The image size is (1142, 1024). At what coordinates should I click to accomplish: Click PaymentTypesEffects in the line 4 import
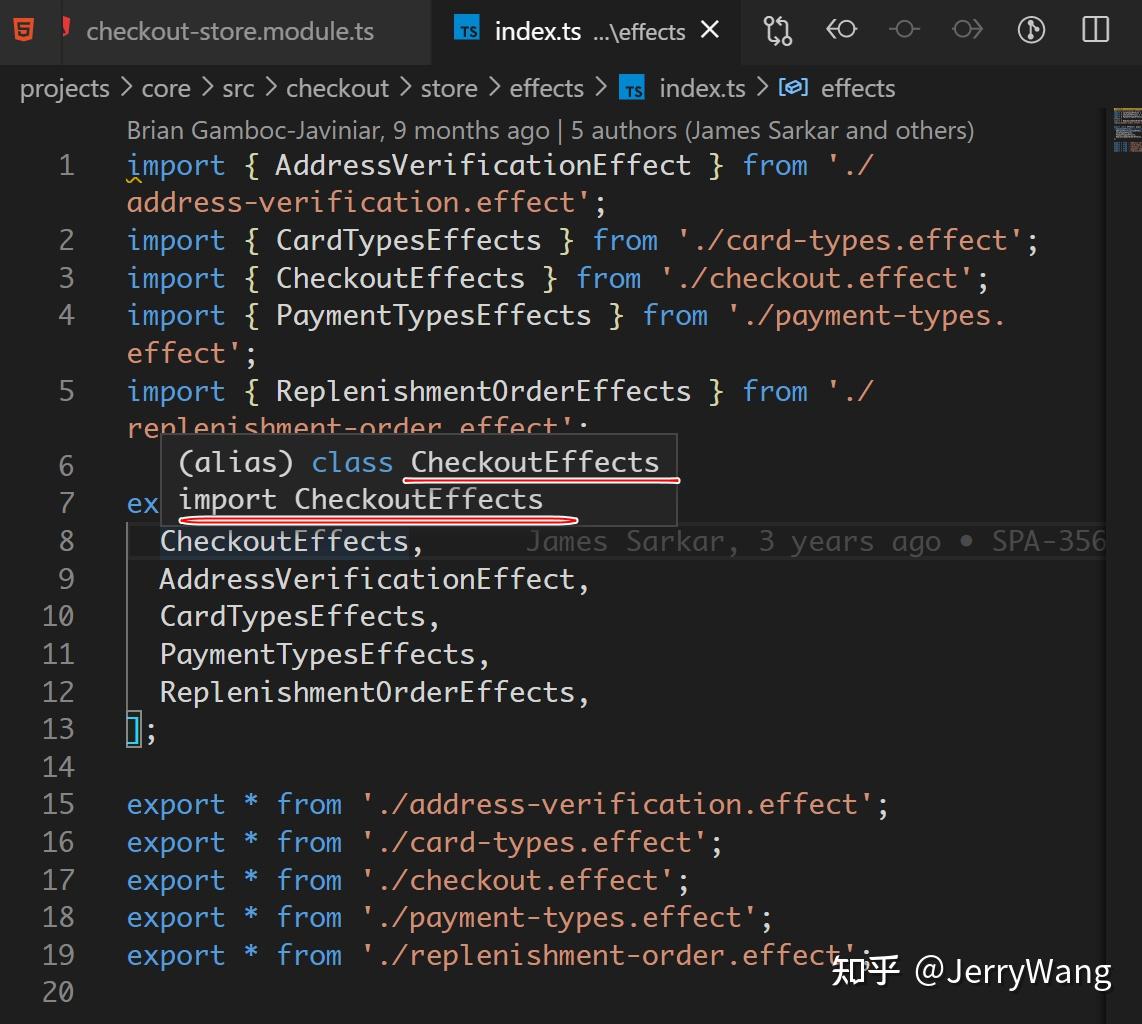(433, 316)
